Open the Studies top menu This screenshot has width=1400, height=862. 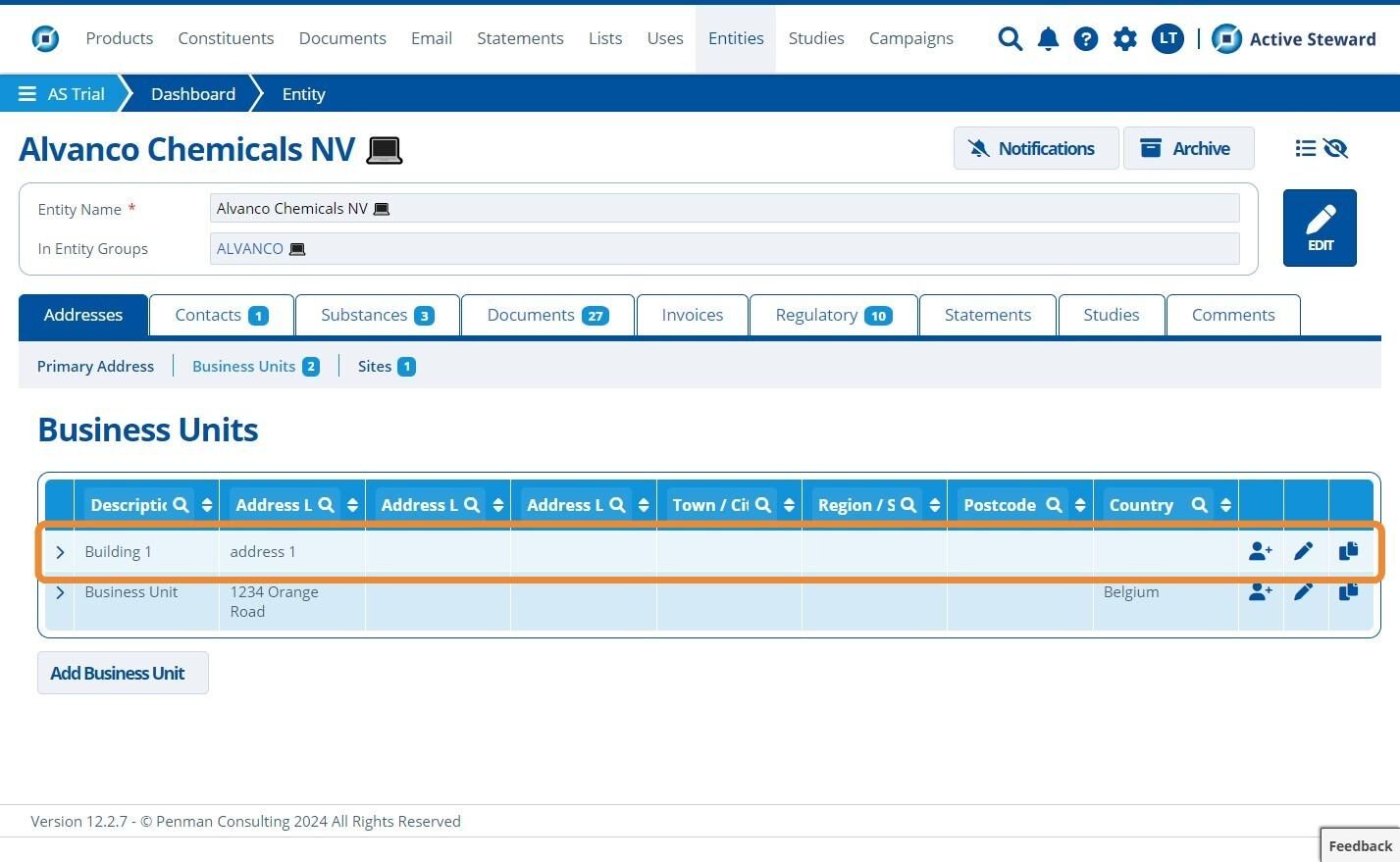[816, 38]
